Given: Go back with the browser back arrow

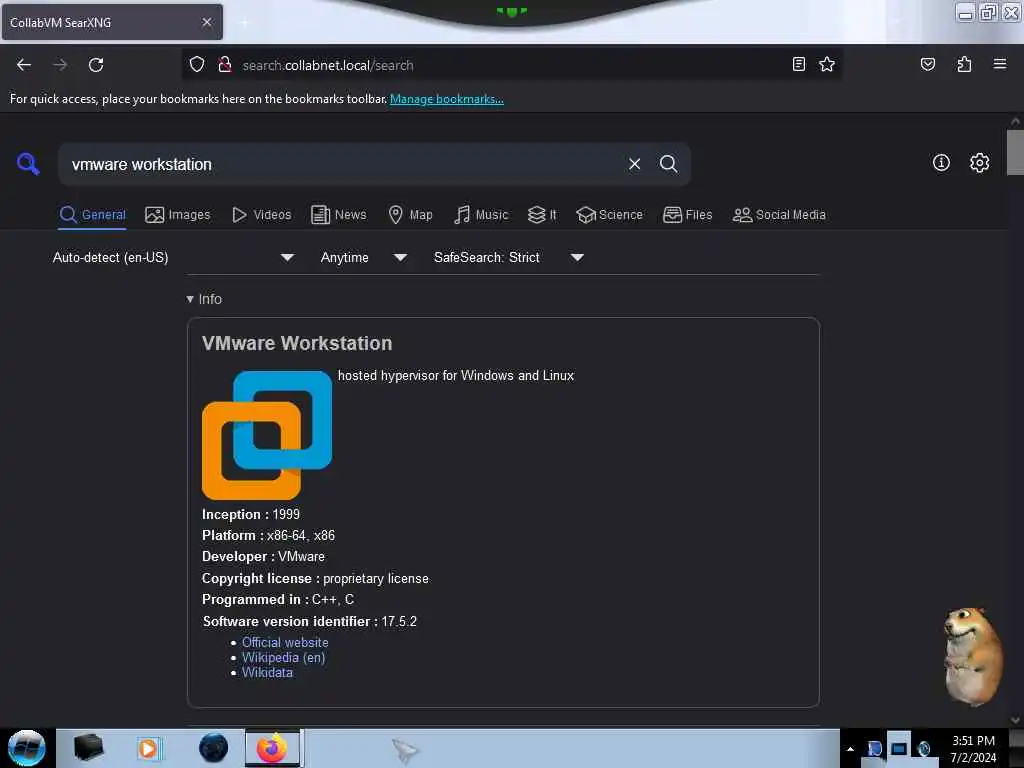Looking at the screenshot, I should coord(24,65).
